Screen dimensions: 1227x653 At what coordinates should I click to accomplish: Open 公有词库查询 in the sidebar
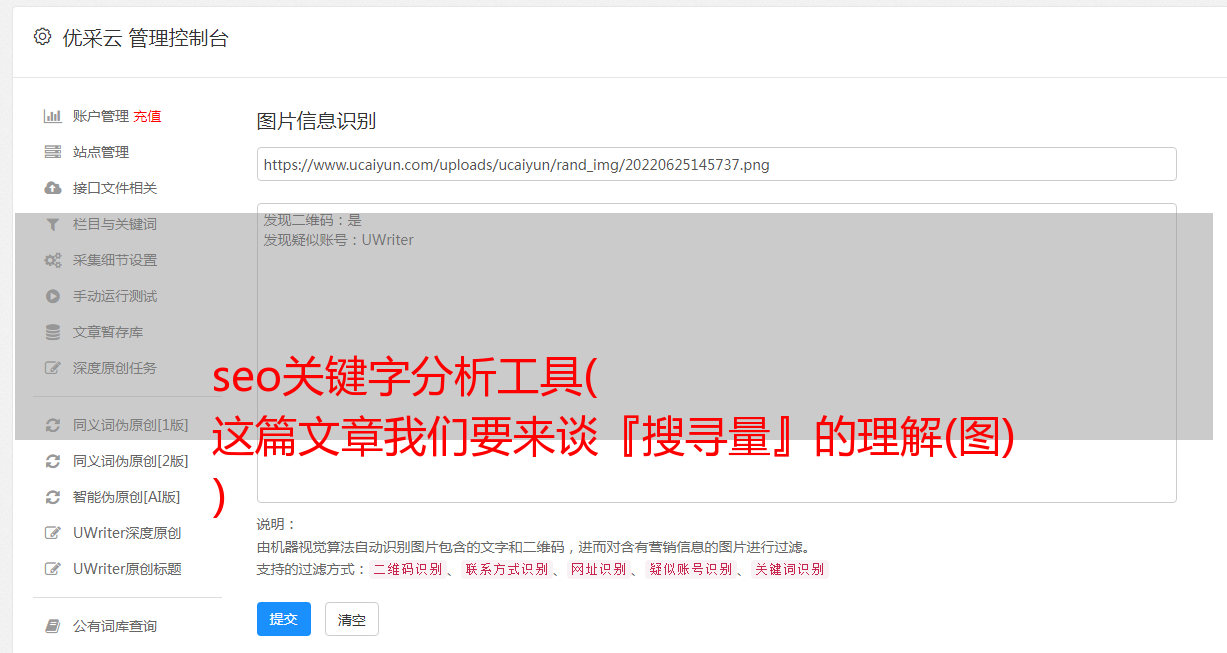click(114, 626)
